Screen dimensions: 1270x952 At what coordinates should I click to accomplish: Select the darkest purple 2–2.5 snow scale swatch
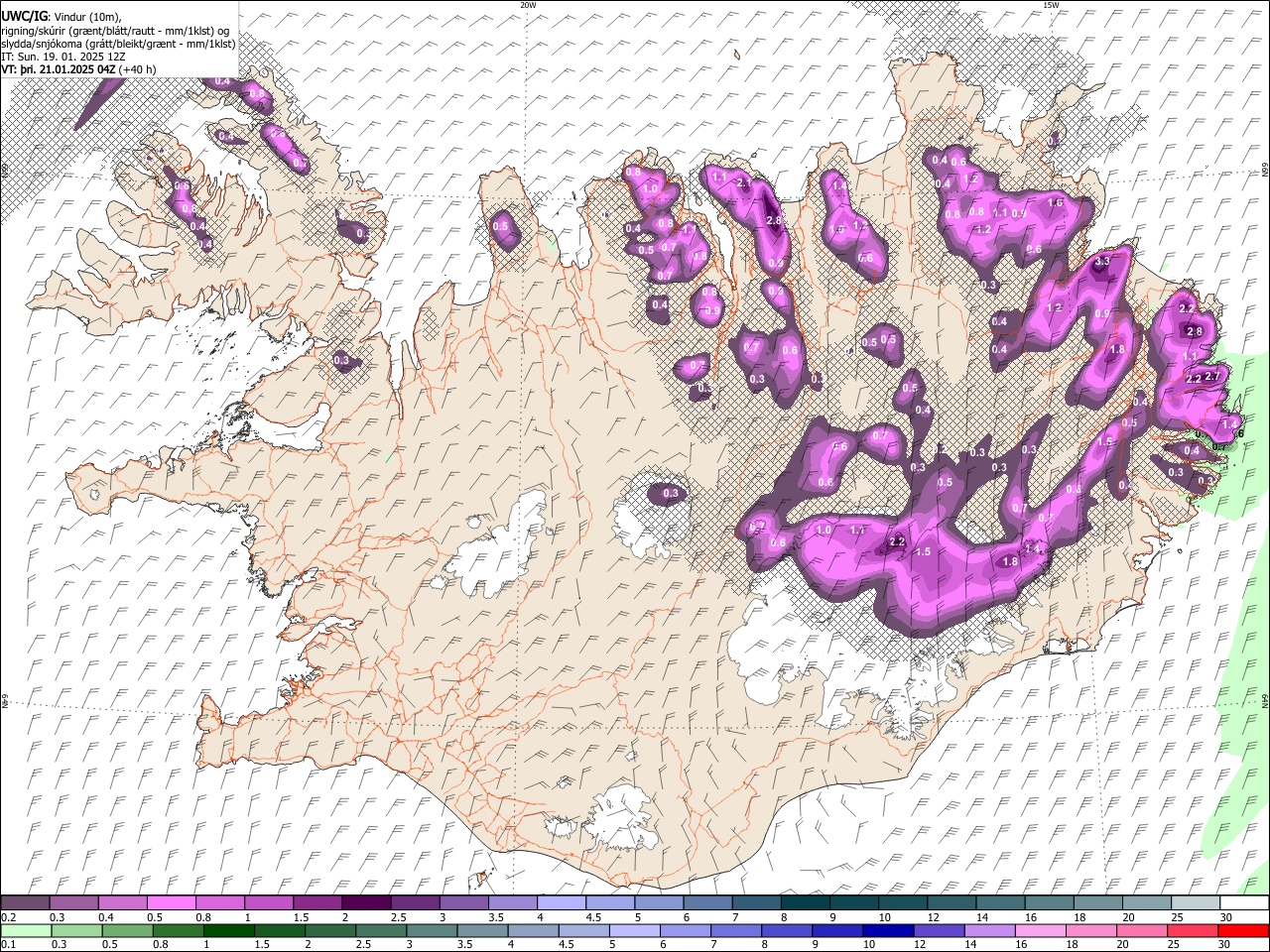click(x=366, y=902)
